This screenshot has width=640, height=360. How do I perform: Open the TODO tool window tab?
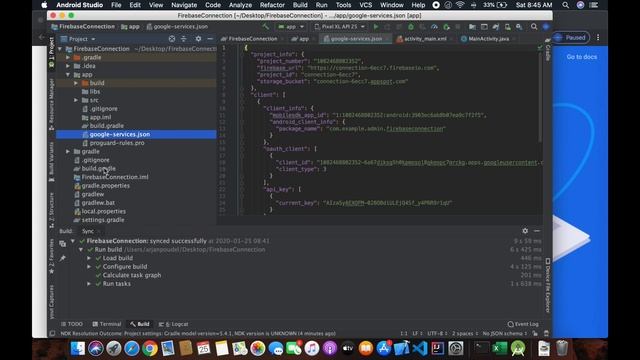(72, 324)
